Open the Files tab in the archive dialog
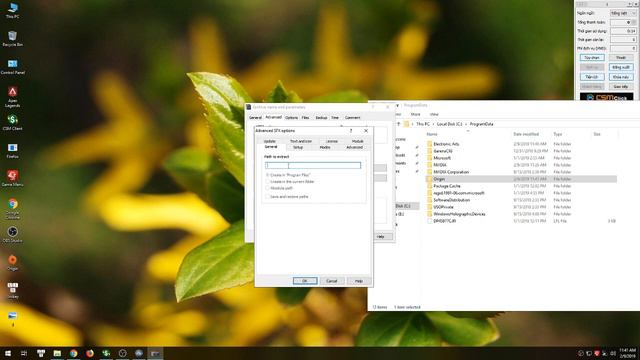This screenshot has height=360, width=640. tap(305, 118)
